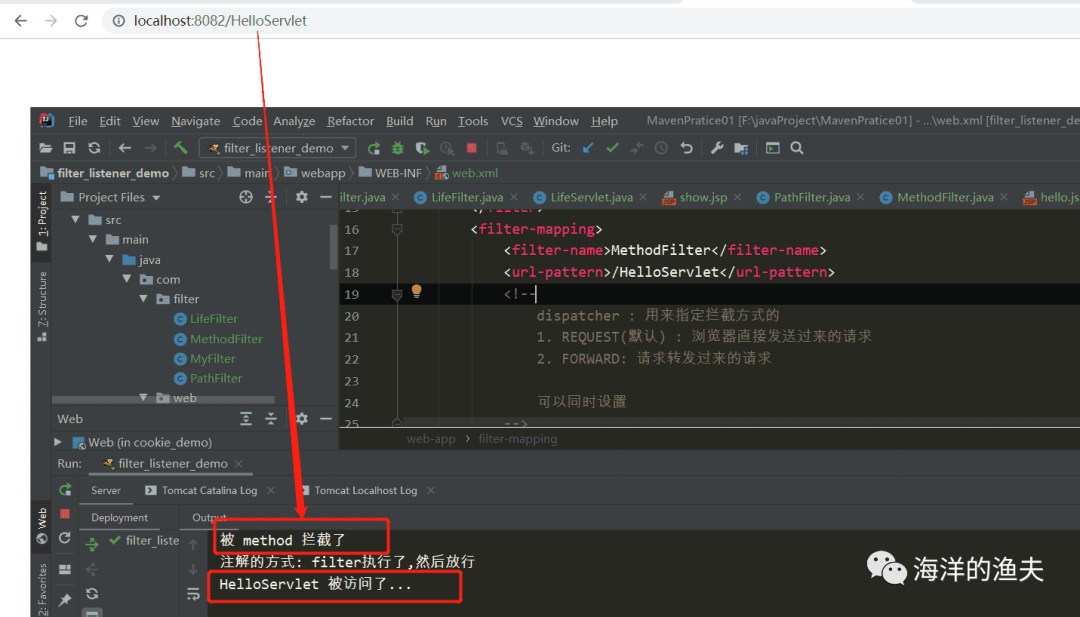Toggle the comment fold marker on line 19
The image size is (1080, 617).
click(x=397, y=294)
